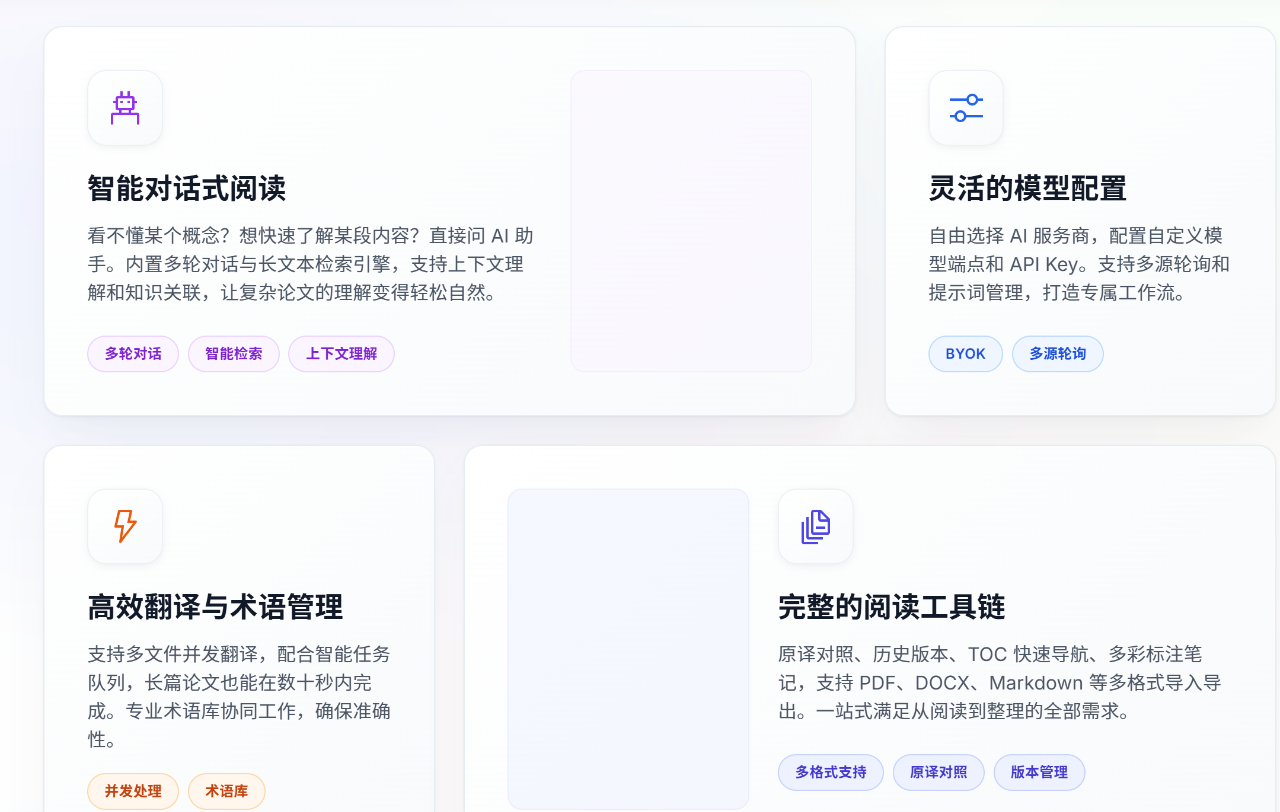Click the preview image beside 完整的阅读工具链
Screen dimensions: 1280x812
click(x=628, y=649)
